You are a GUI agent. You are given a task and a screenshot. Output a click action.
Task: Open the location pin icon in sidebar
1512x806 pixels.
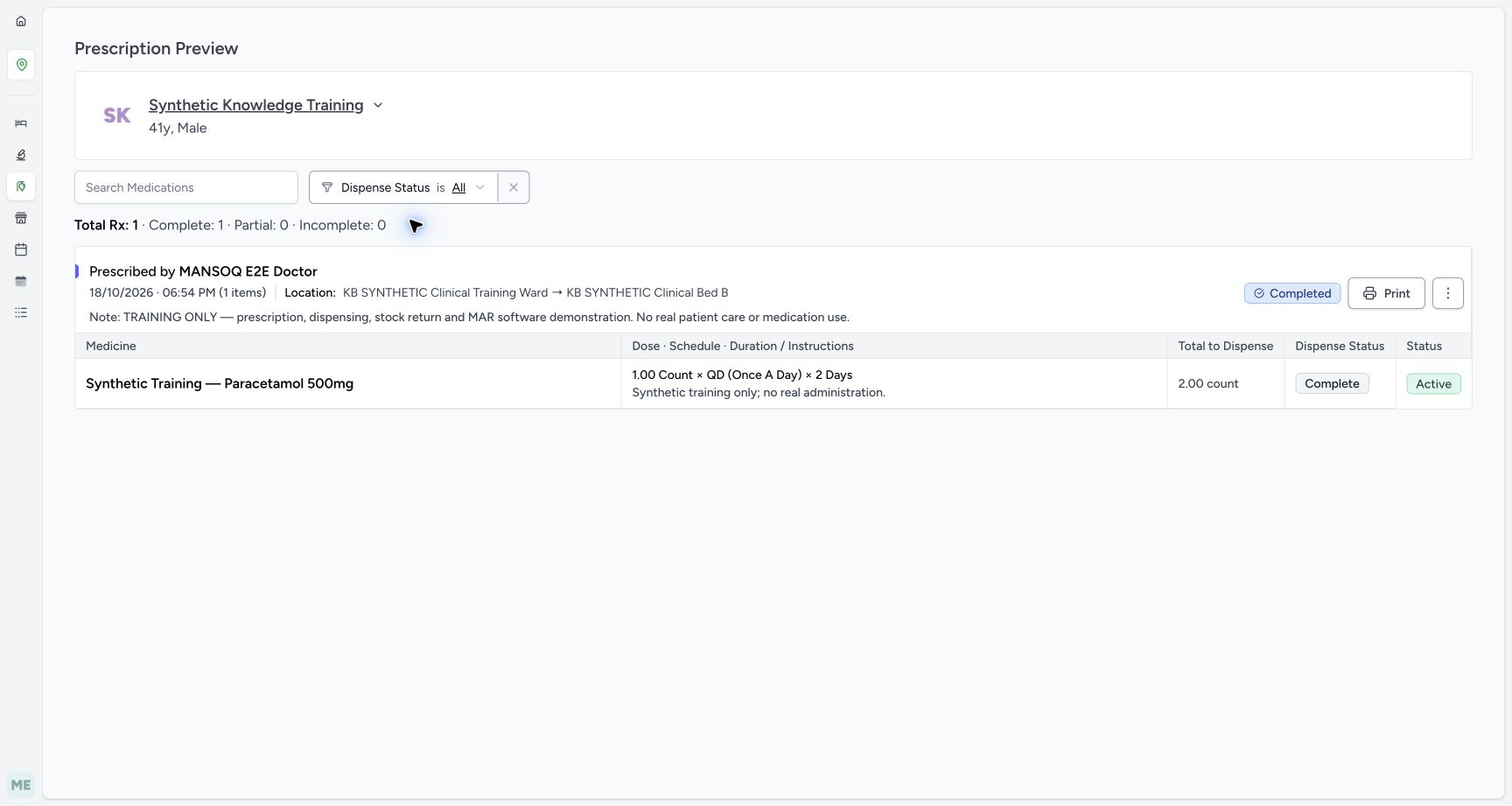pos(21,65)
